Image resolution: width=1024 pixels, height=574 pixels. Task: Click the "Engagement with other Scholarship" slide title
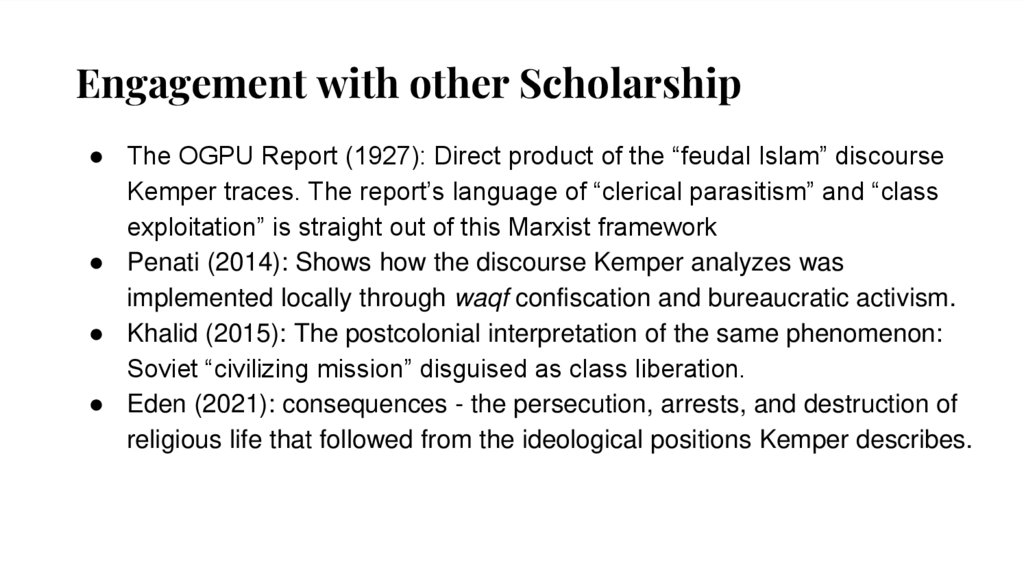click(408, 86)
